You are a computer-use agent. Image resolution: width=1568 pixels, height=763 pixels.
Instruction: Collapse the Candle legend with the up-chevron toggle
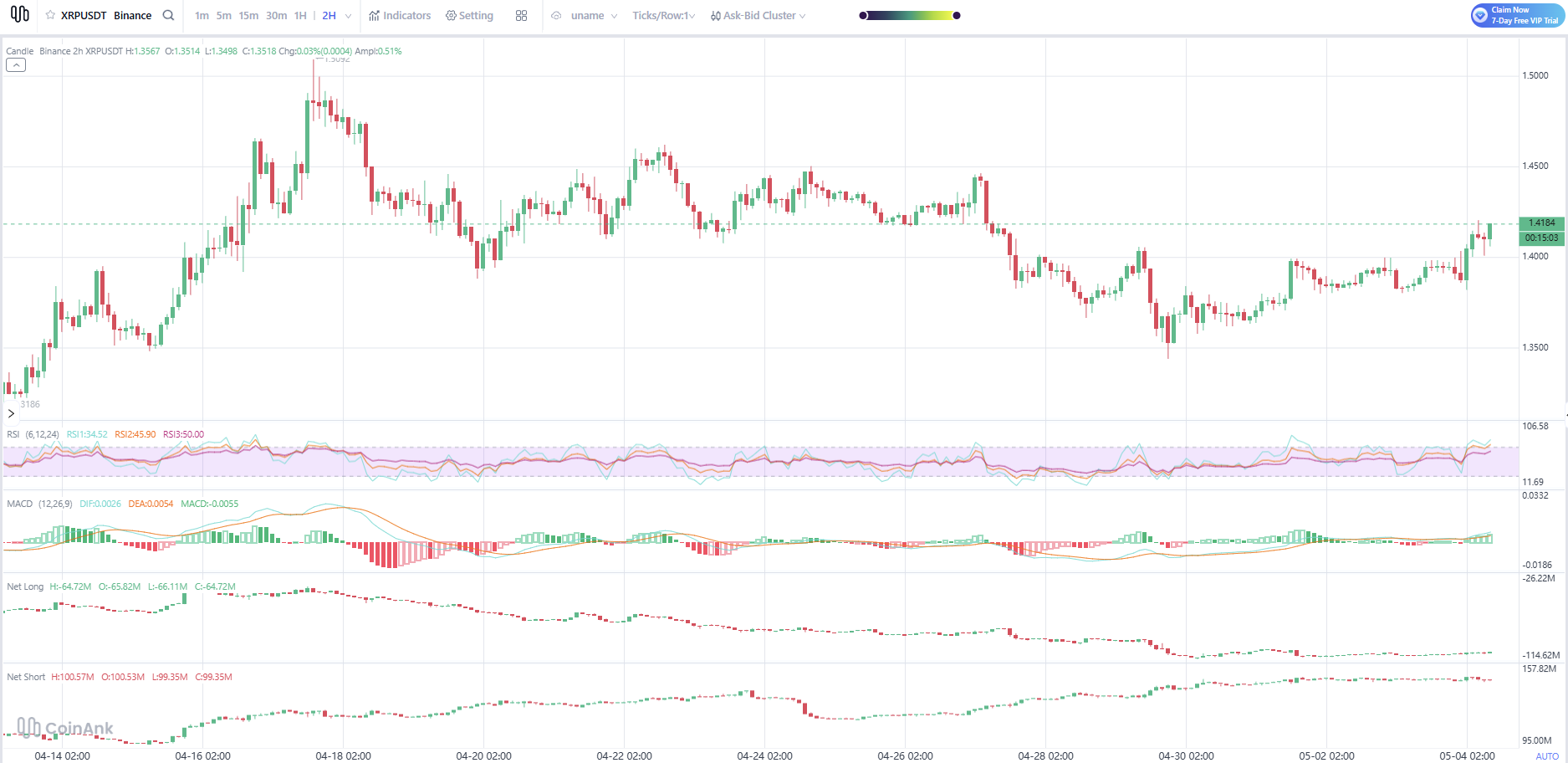(16, 65)
